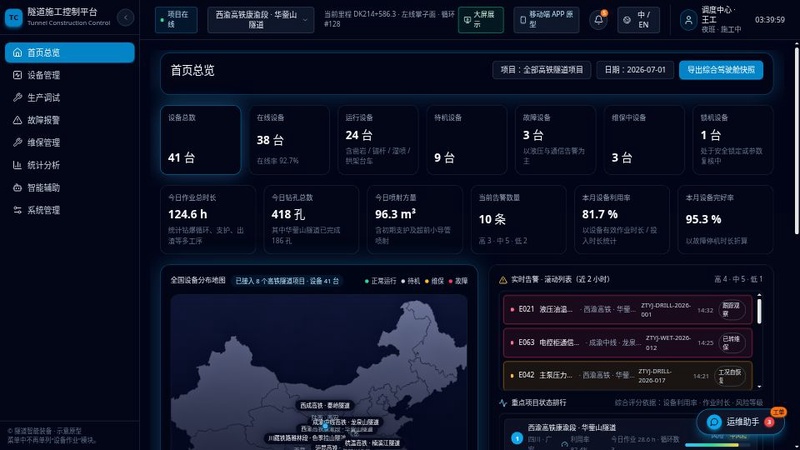Click the 本月设备完好率 95.3% card
Screen dimensions: 800x450
click(x=726, y=219)
